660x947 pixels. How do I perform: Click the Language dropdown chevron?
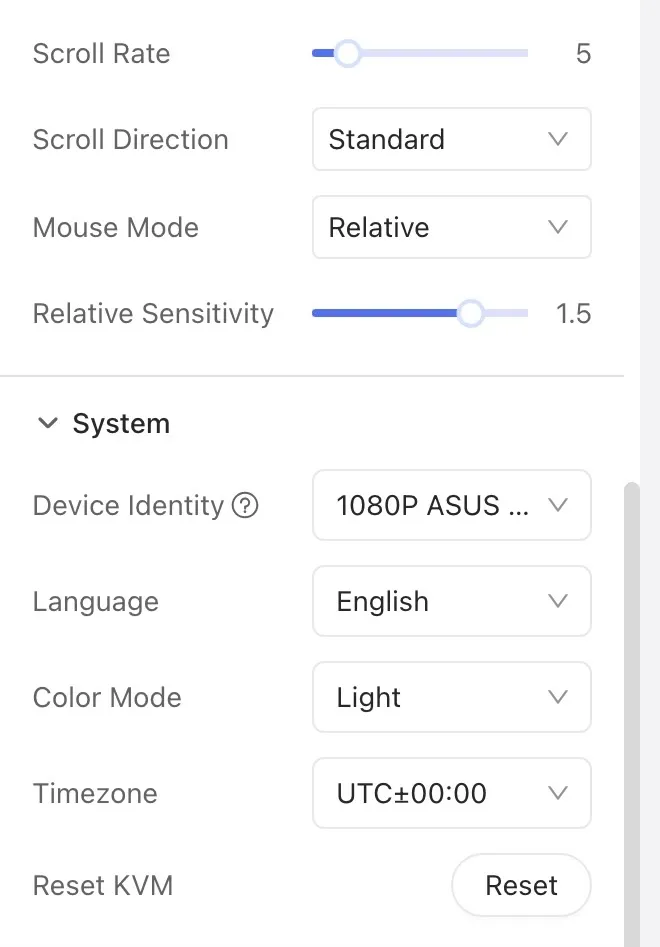[558, 601]
